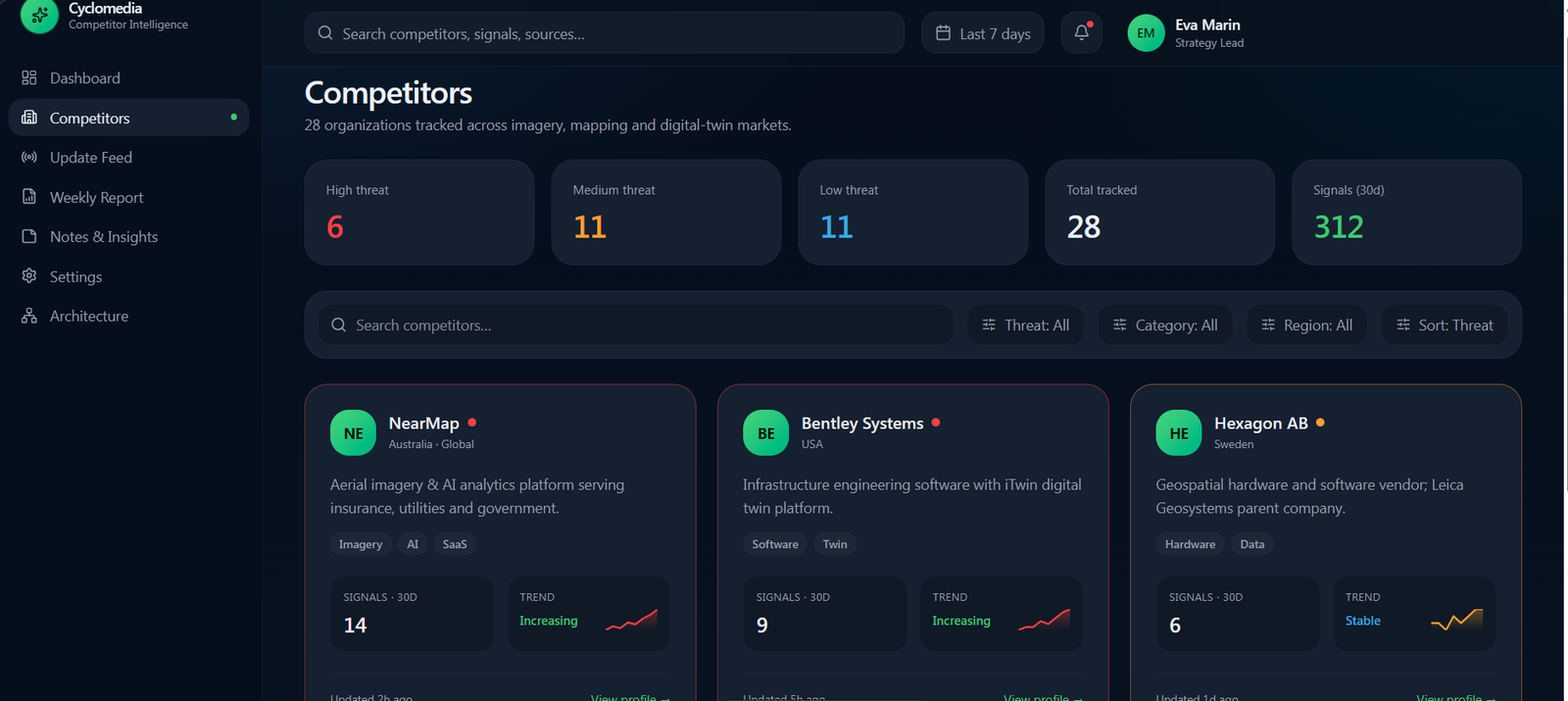Open Notes & Insights from the sidebar

128,236
